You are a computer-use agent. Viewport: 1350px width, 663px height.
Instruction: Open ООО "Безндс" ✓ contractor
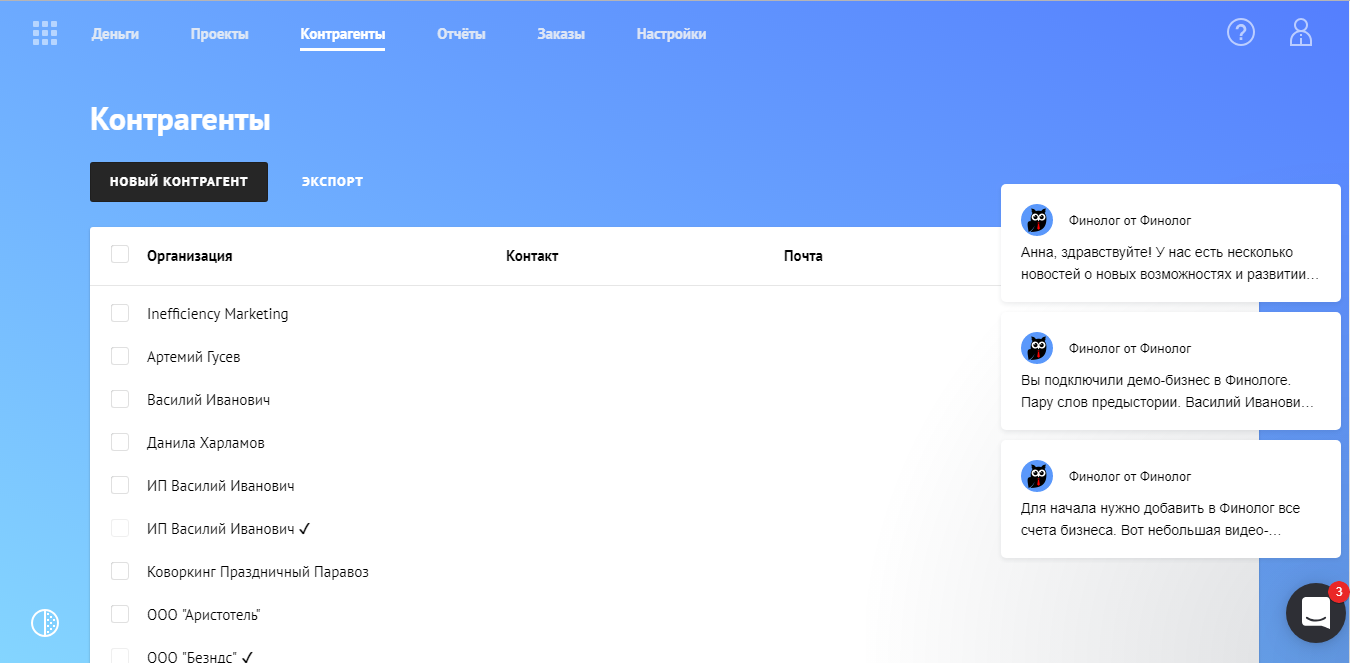coord(200,657)
